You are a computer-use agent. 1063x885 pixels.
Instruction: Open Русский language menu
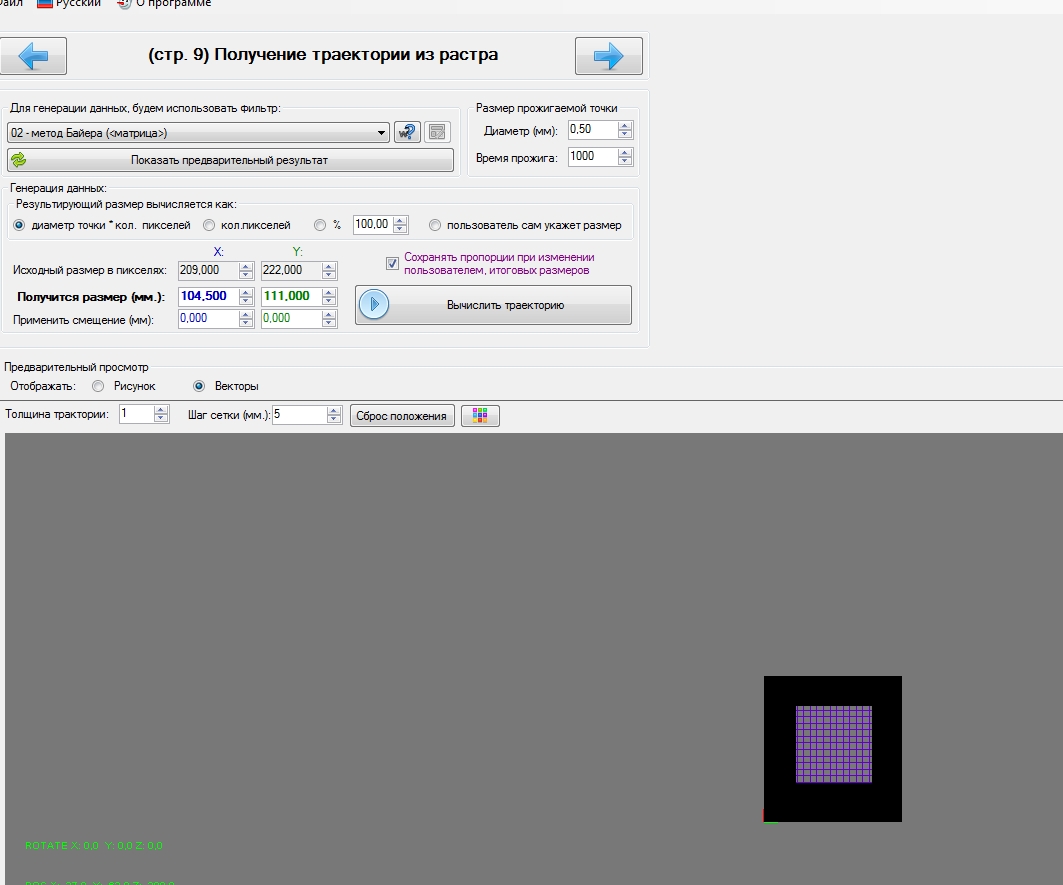[x=69, y=3]
